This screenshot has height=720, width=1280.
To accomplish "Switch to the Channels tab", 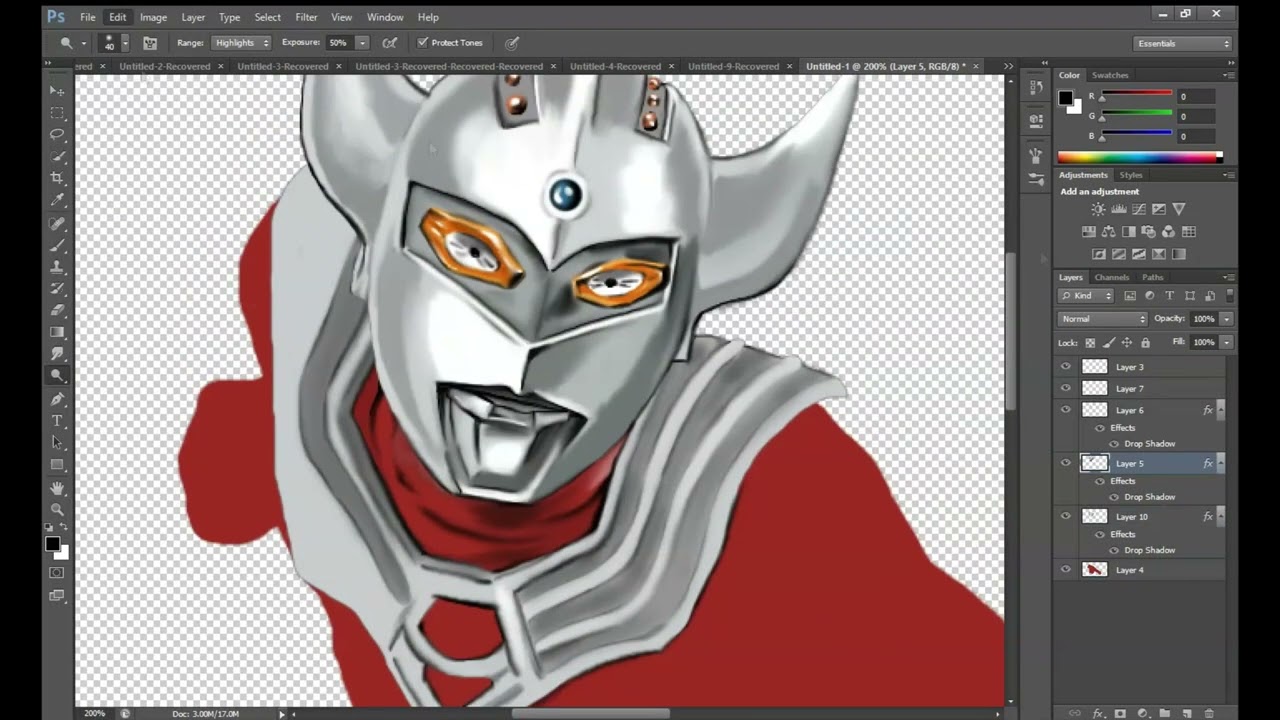I will click(x=1111, y=277).
